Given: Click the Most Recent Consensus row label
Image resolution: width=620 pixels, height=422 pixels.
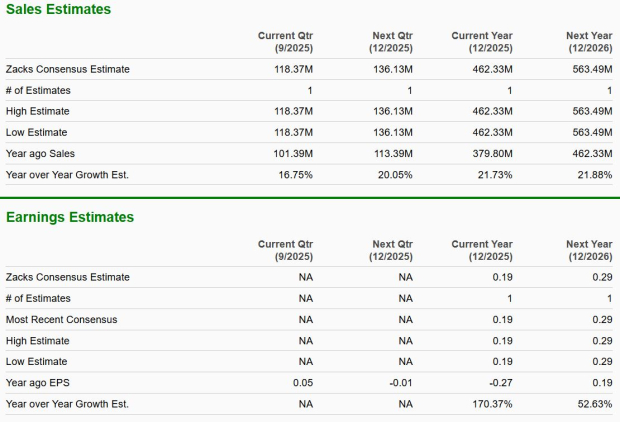Looking at the screenshot, I should pyautogui.click(x=62, y=319).
